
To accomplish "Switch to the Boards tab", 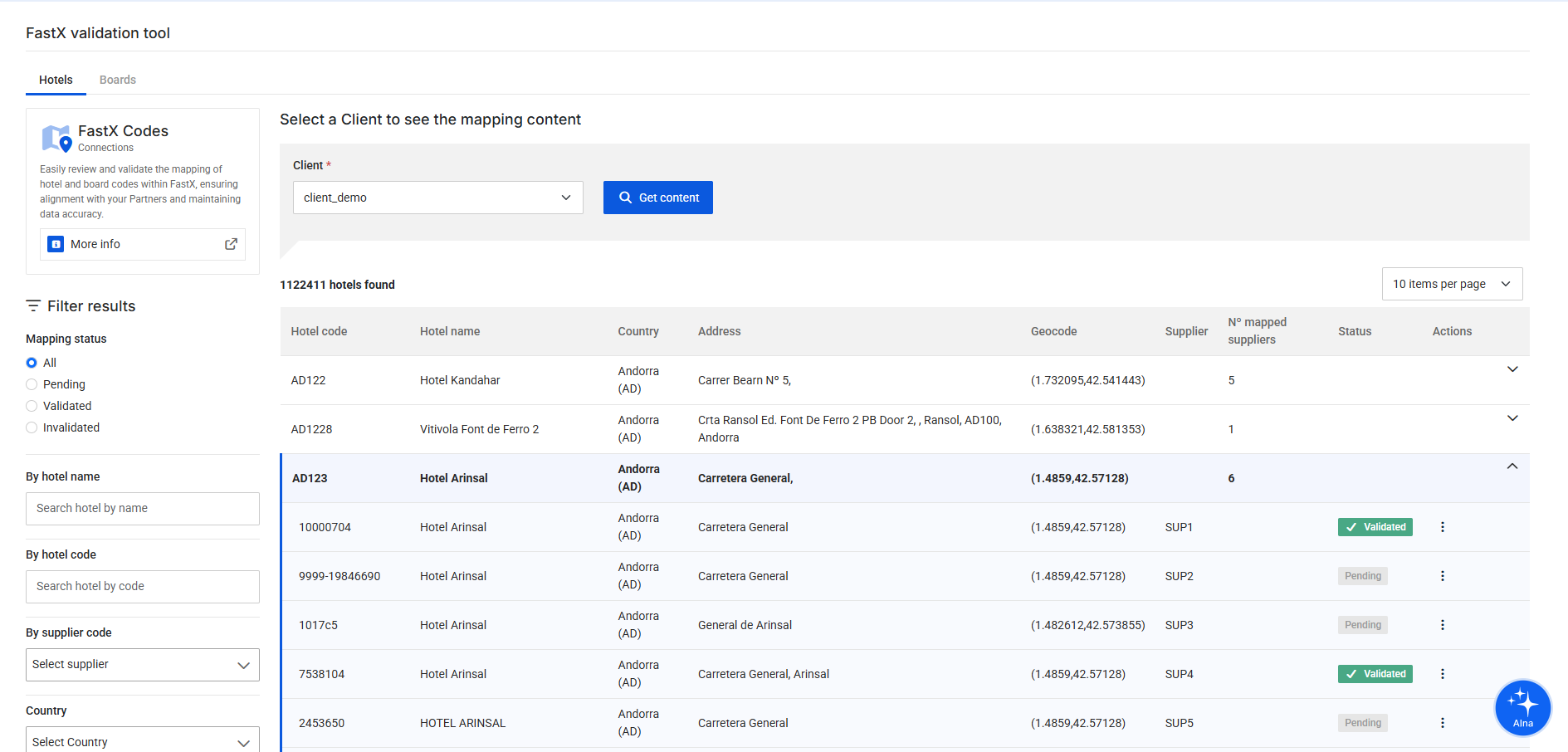I will point(117,80).
